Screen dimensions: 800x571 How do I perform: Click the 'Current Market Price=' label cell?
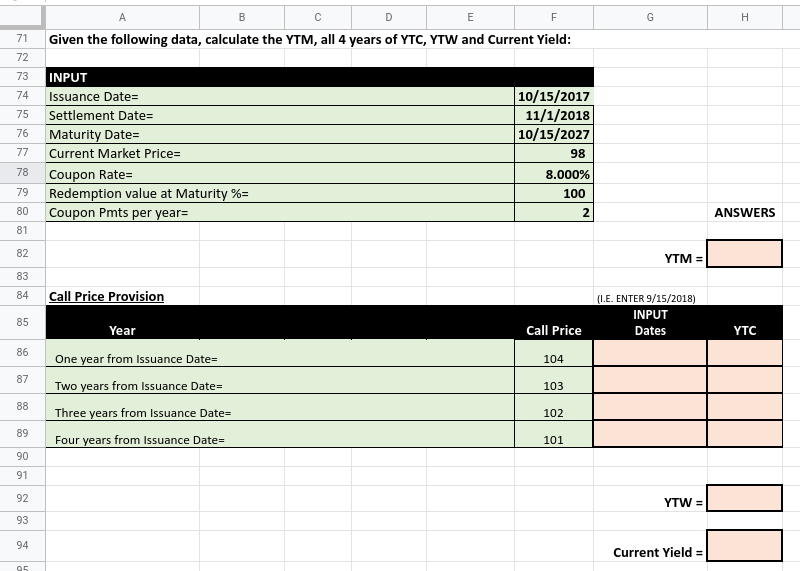tap(280, 154)
